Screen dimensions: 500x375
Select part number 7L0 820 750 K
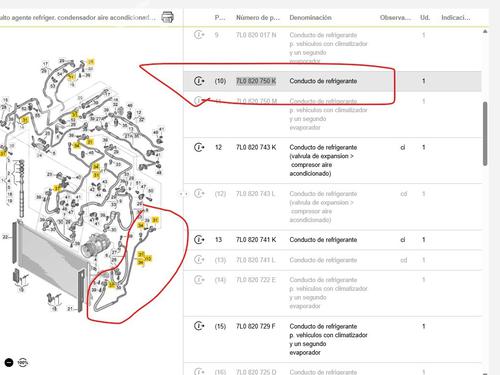pos(256,81)
